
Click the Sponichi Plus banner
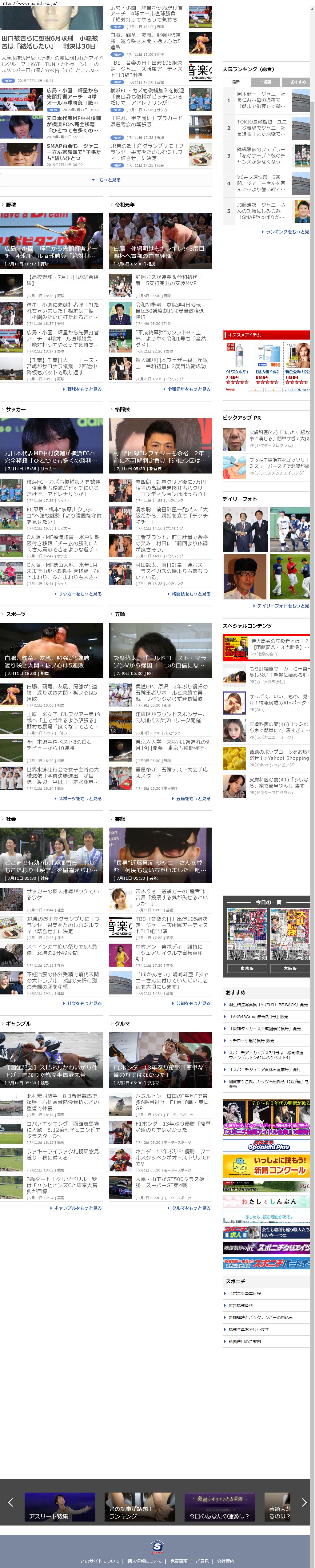[266, 1145]
